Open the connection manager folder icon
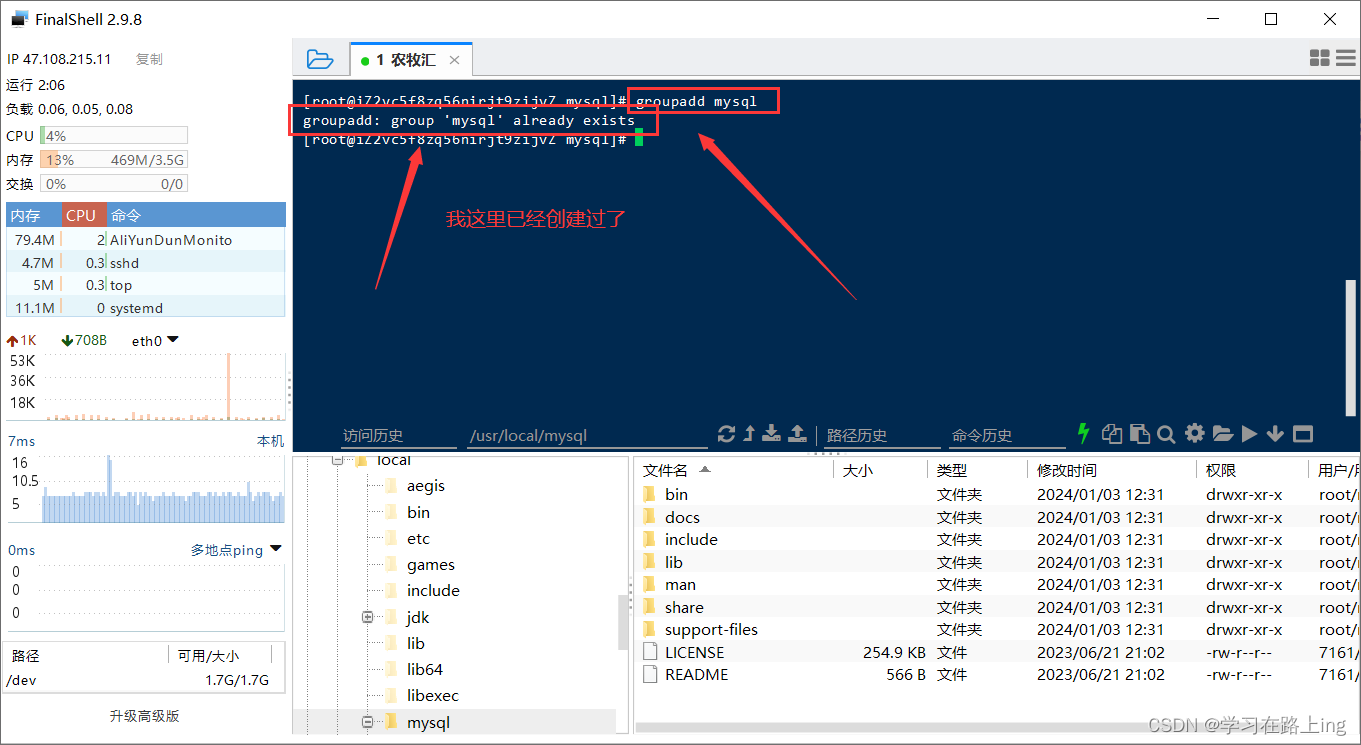This screenshot has width=1361, height=745. [319, 59]
